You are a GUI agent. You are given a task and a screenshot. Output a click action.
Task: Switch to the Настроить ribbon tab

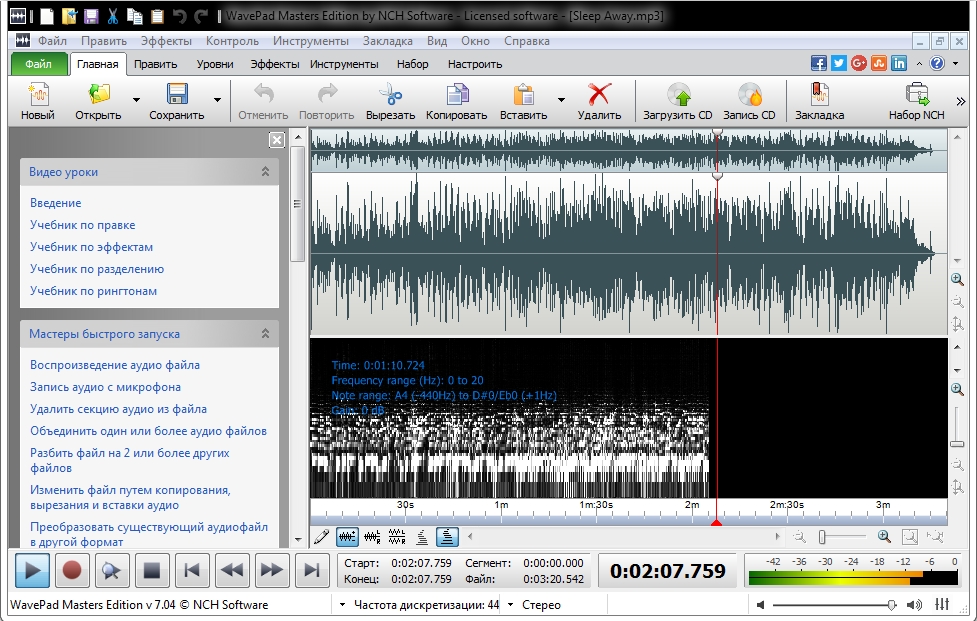tap(475, 64)
